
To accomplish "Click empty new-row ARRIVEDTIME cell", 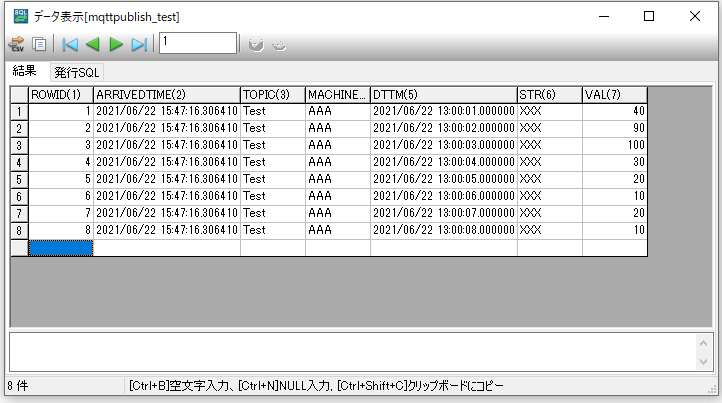I will pos(167,248).
